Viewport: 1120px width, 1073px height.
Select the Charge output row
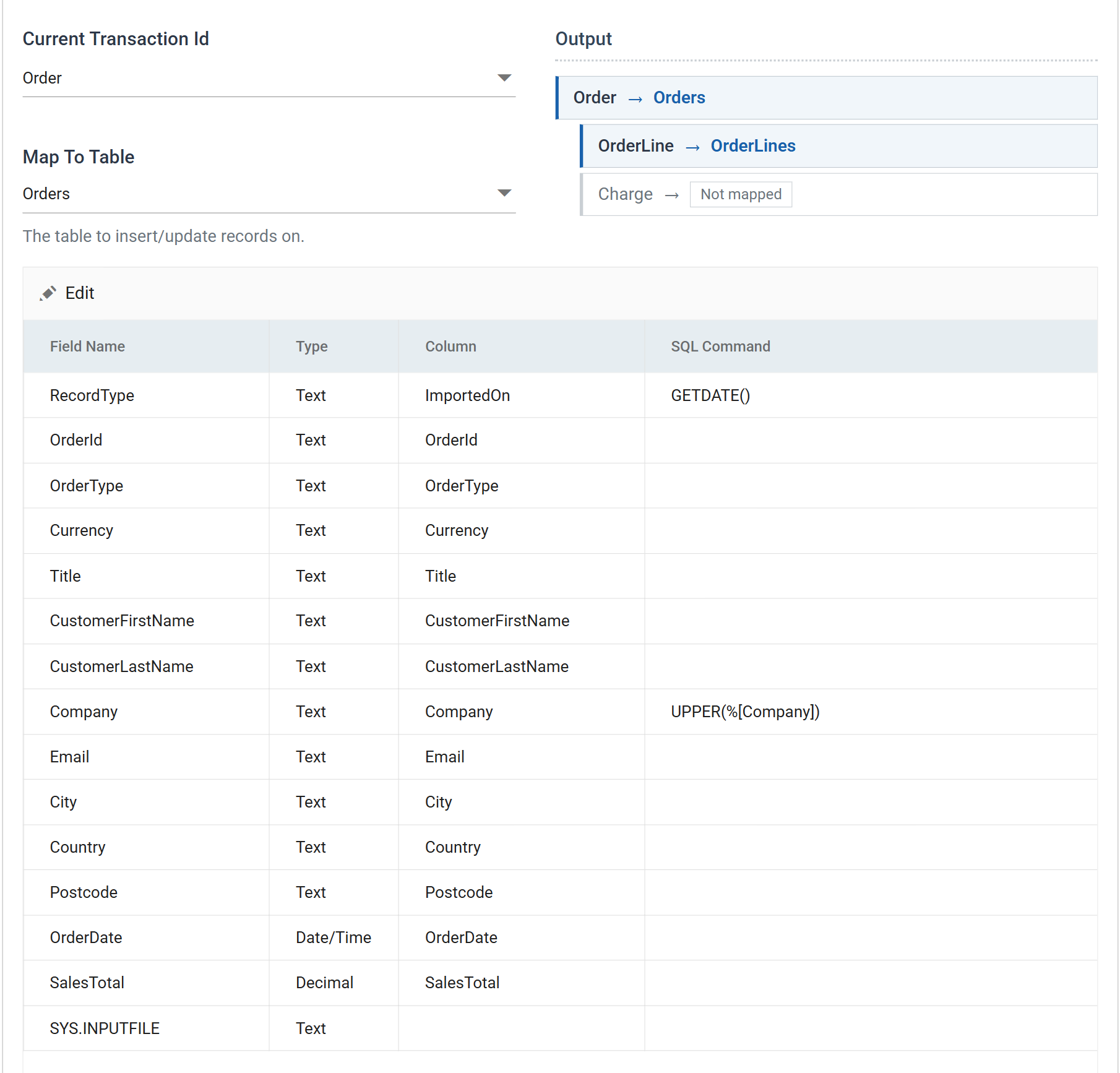pyautogui.click(x=838, y=194)
